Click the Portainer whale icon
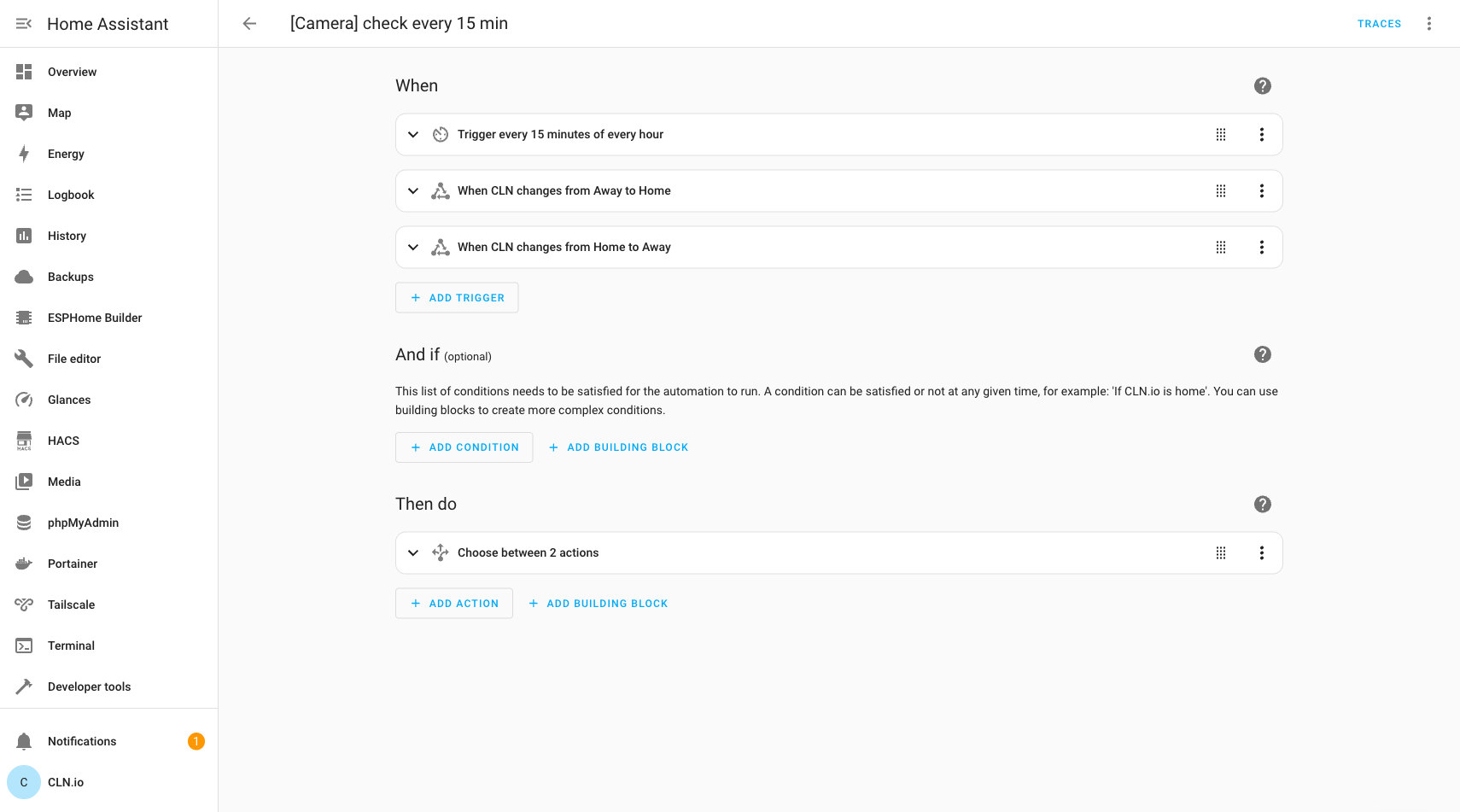This screenshot has height=812, width=1460. point(24,564)
